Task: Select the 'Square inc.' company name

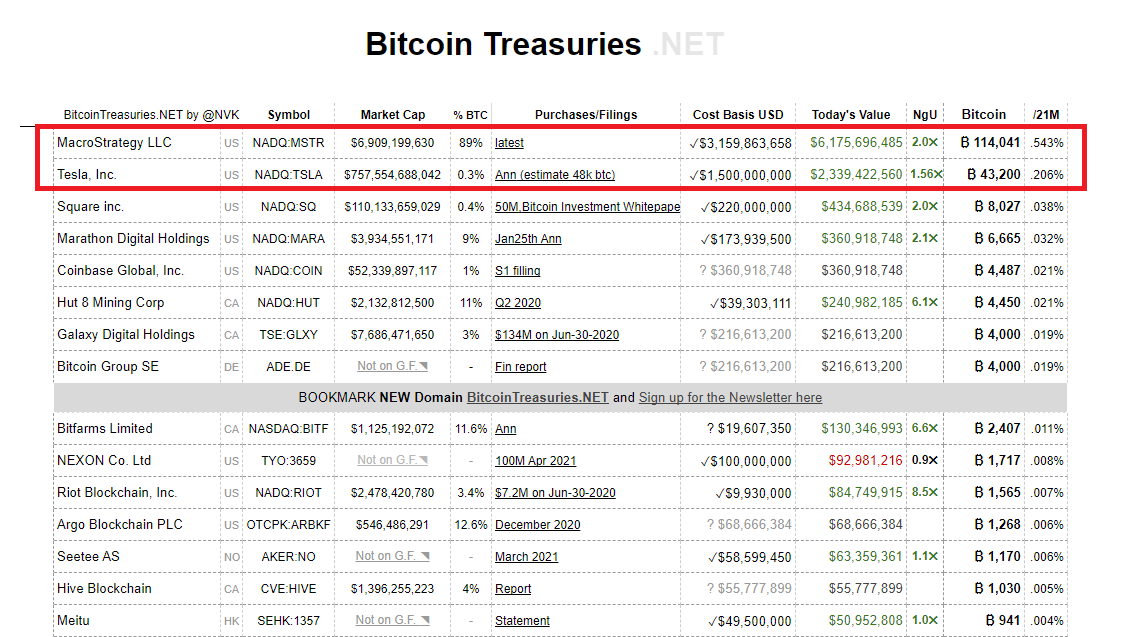Action: click(91, 206)
